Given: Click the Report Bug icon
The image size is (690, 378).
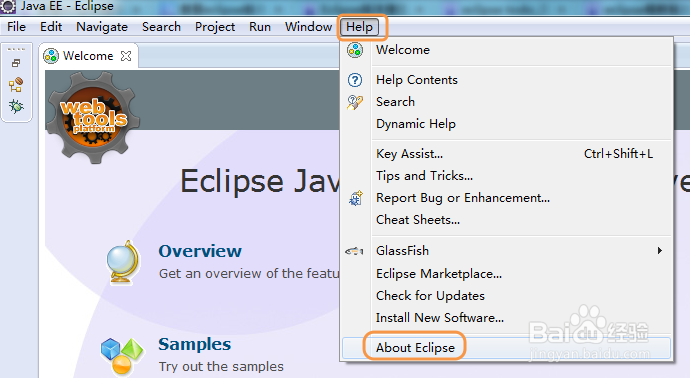Looking at the screenshot, I should [356, 198].
